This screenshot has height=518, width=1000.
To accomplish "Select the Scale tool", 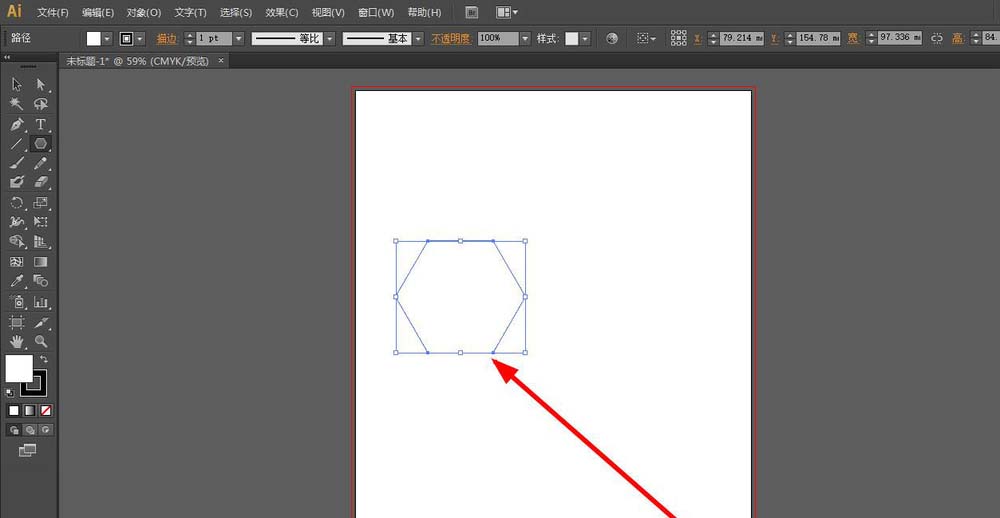I will click(x=41, y=203).
